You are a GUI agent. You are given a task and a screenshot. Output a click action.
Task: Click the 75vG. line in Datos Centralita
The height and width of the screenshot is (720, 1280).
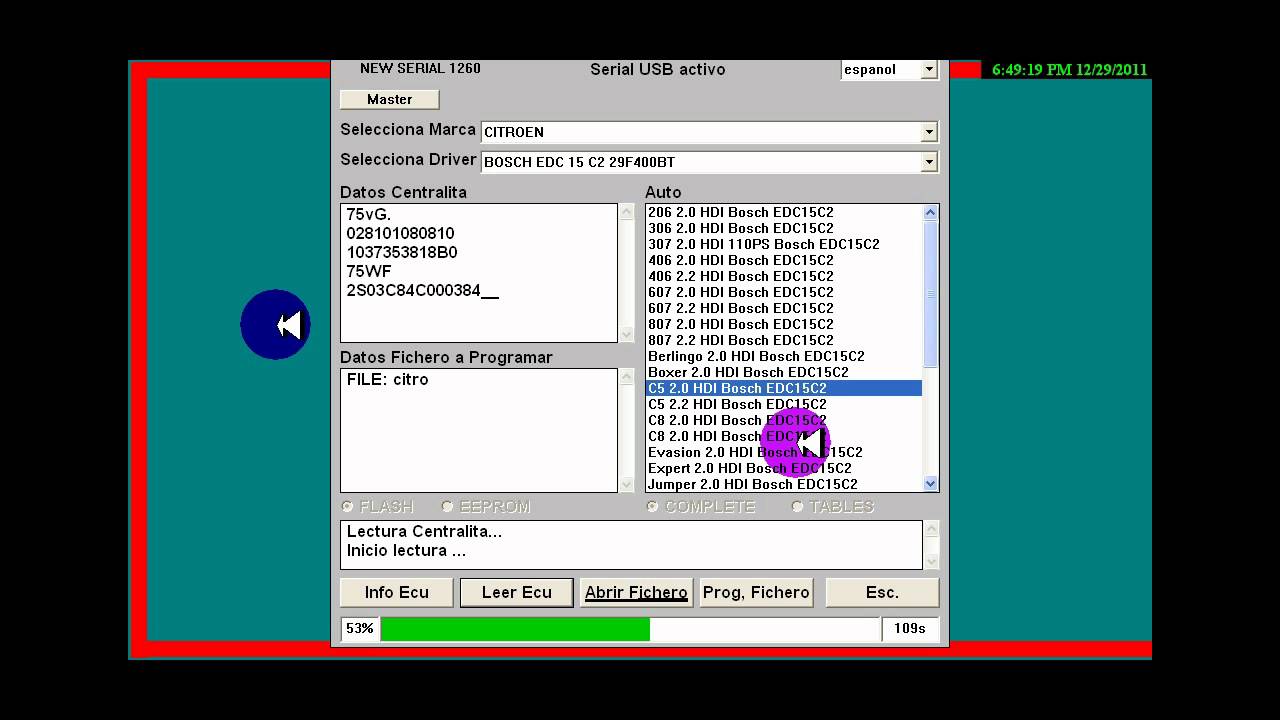pyautogui.click(x=369, y=215)
